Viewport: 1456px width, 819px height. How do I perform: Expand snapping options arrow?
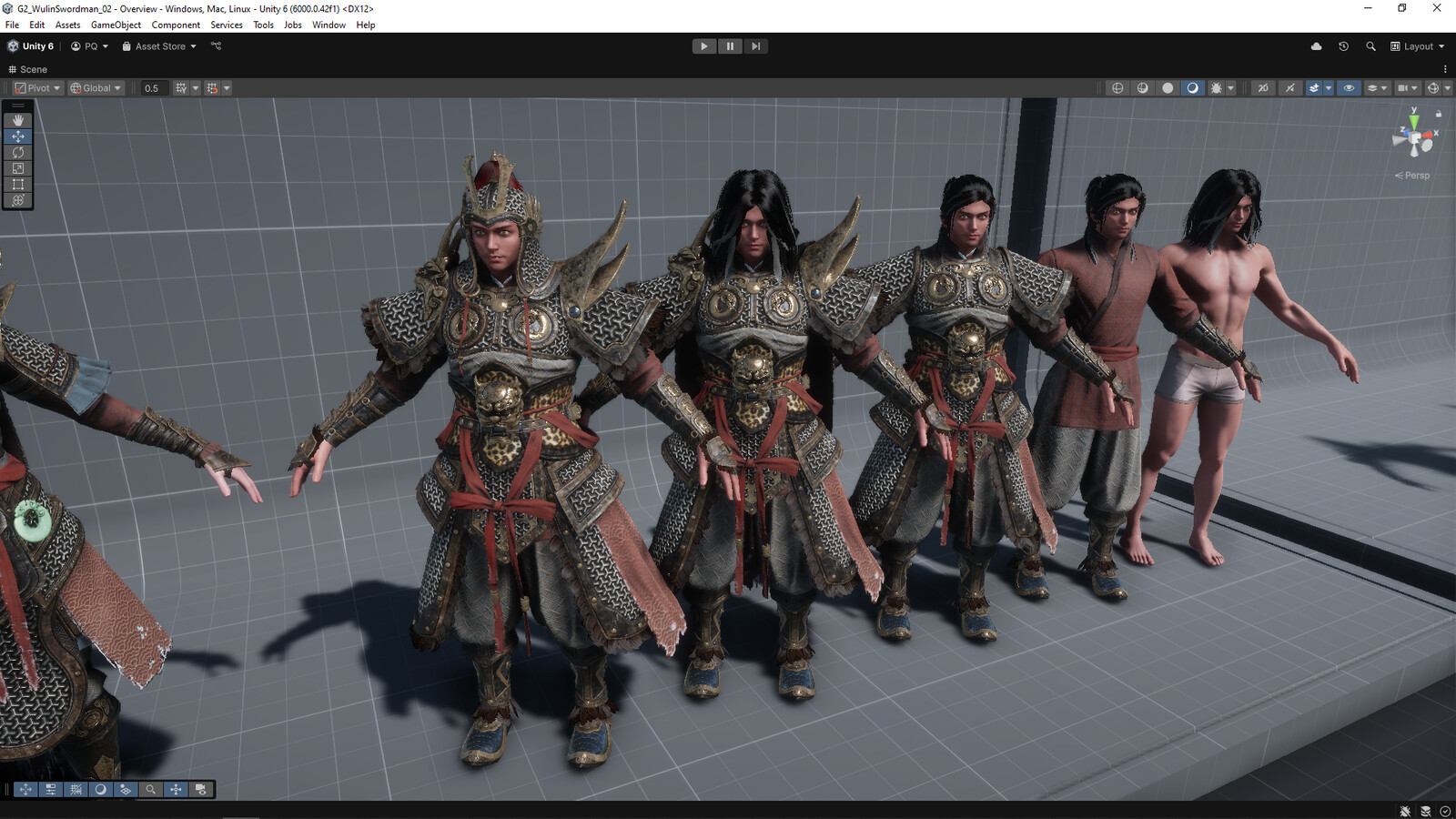tap(227, 88)
